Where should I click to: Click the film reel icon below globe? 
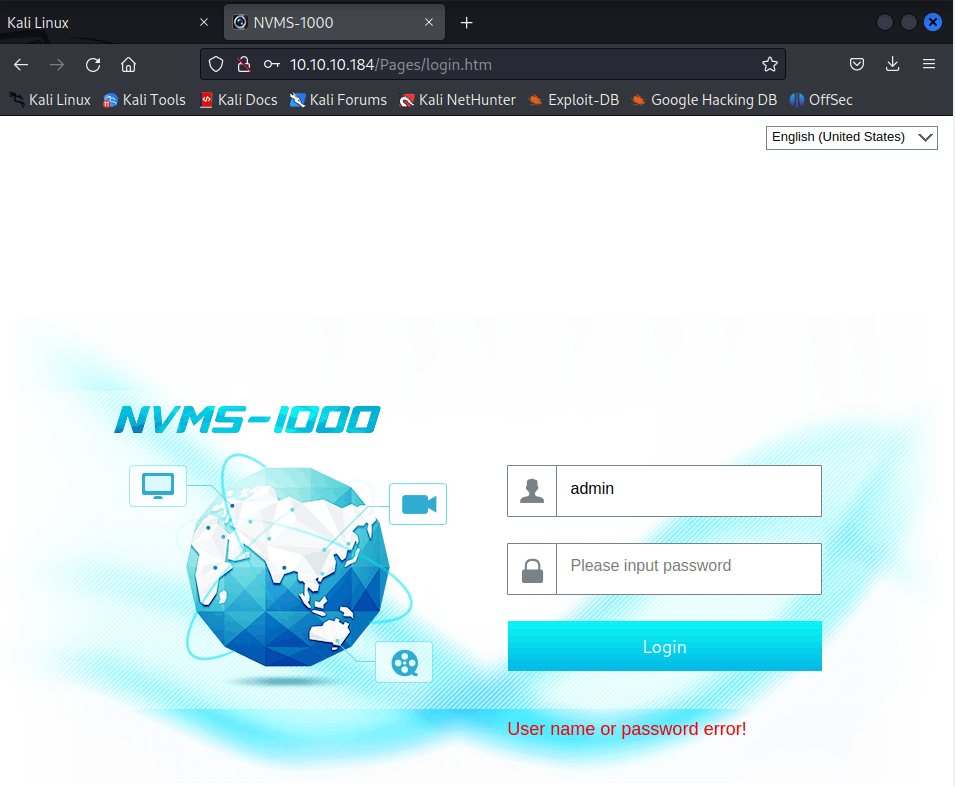[404, 663]
